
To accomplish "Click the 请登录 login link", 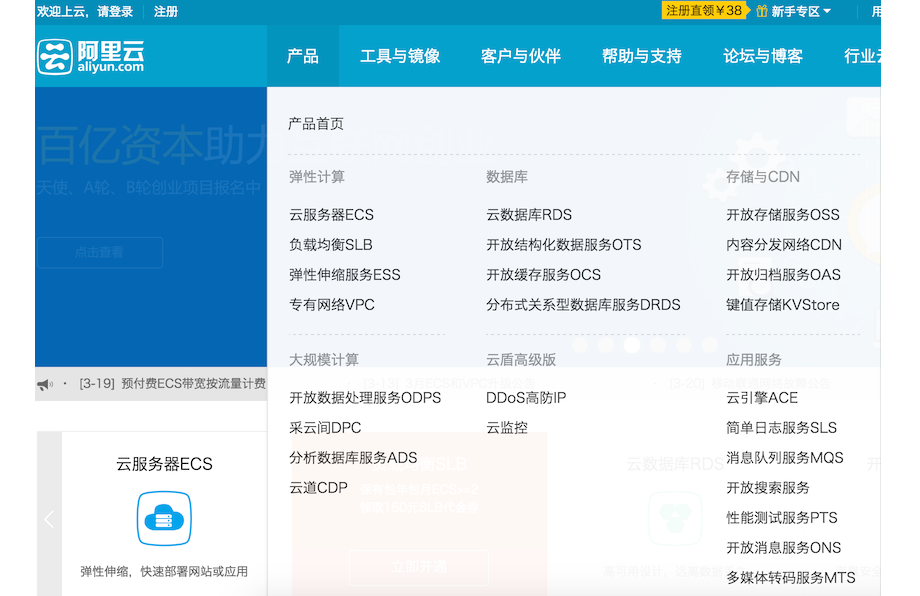I will [115, 12].
